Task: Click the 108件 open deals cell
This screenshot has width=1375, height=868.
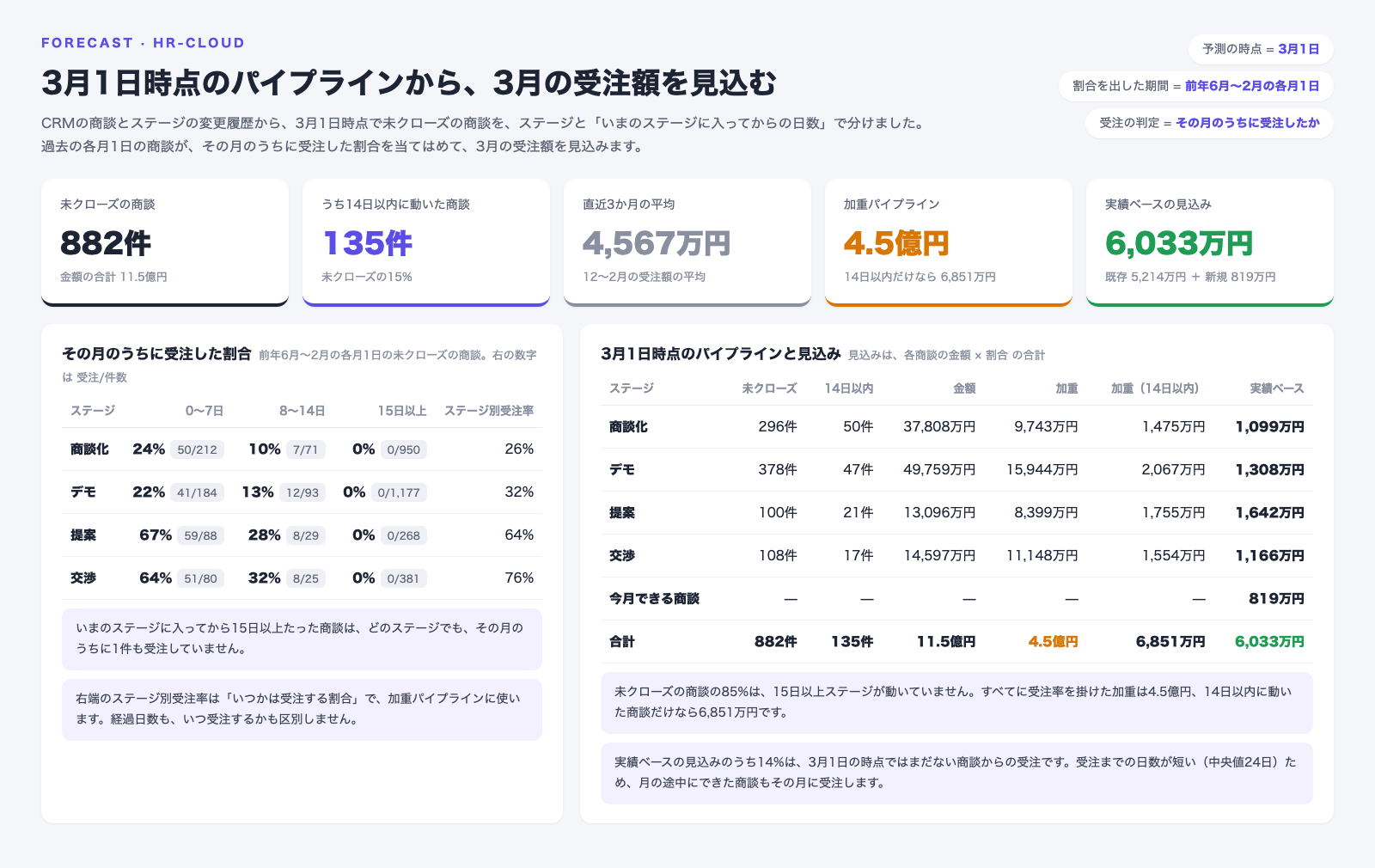Action: pyautogui.click(x=778, y=556)
